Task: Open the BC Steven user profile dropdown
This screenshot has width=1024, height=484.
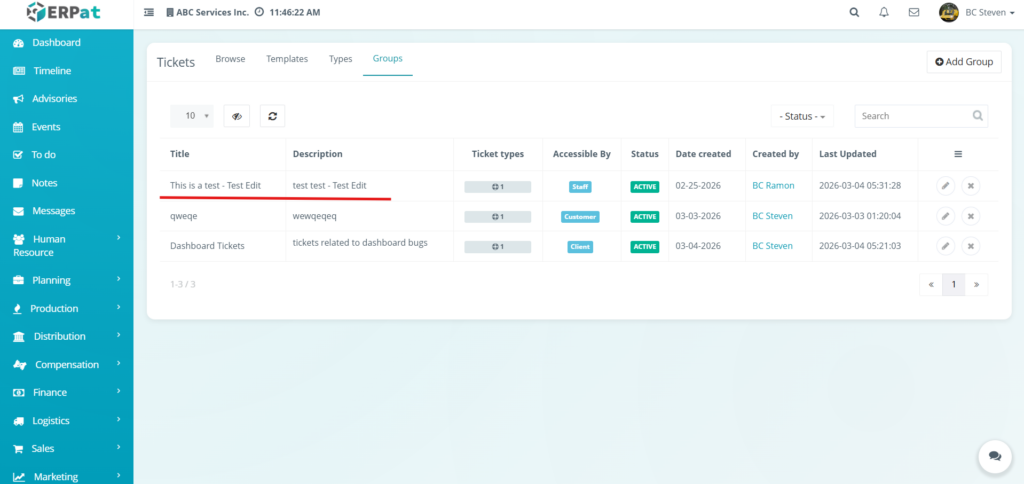Action: click(976, 13)
